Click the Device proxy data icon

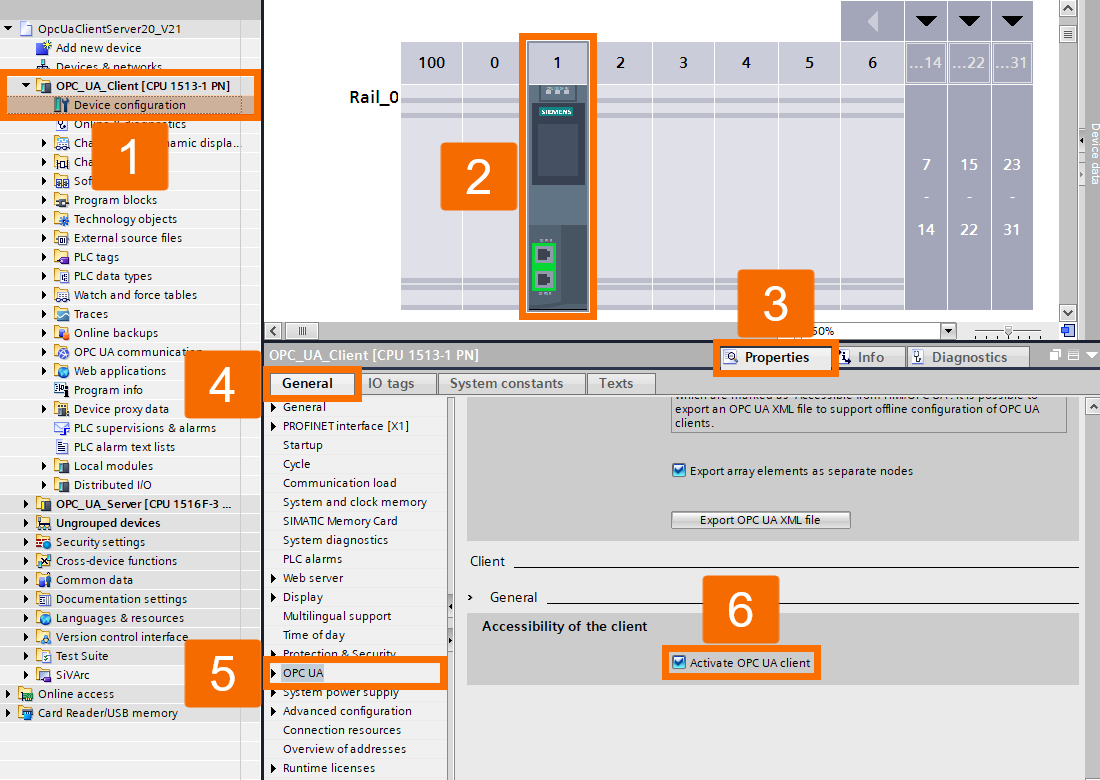coord(62,409)
